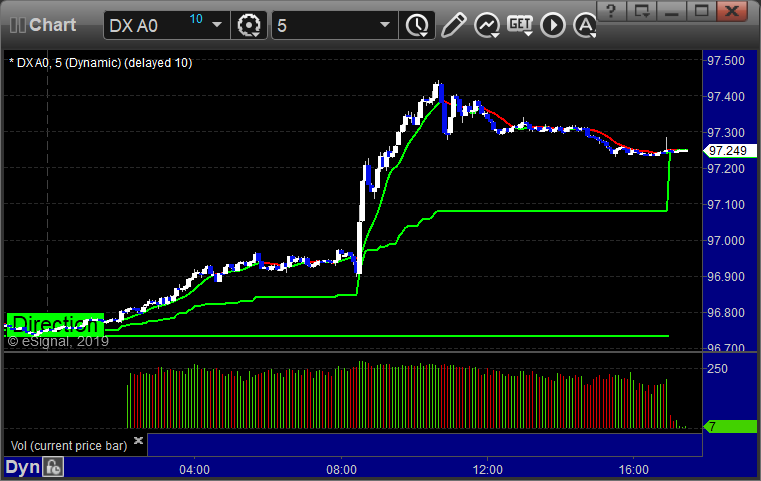761x481 pixels.
Task: Close the Vol study pane X
Action: tap(138, 441)
